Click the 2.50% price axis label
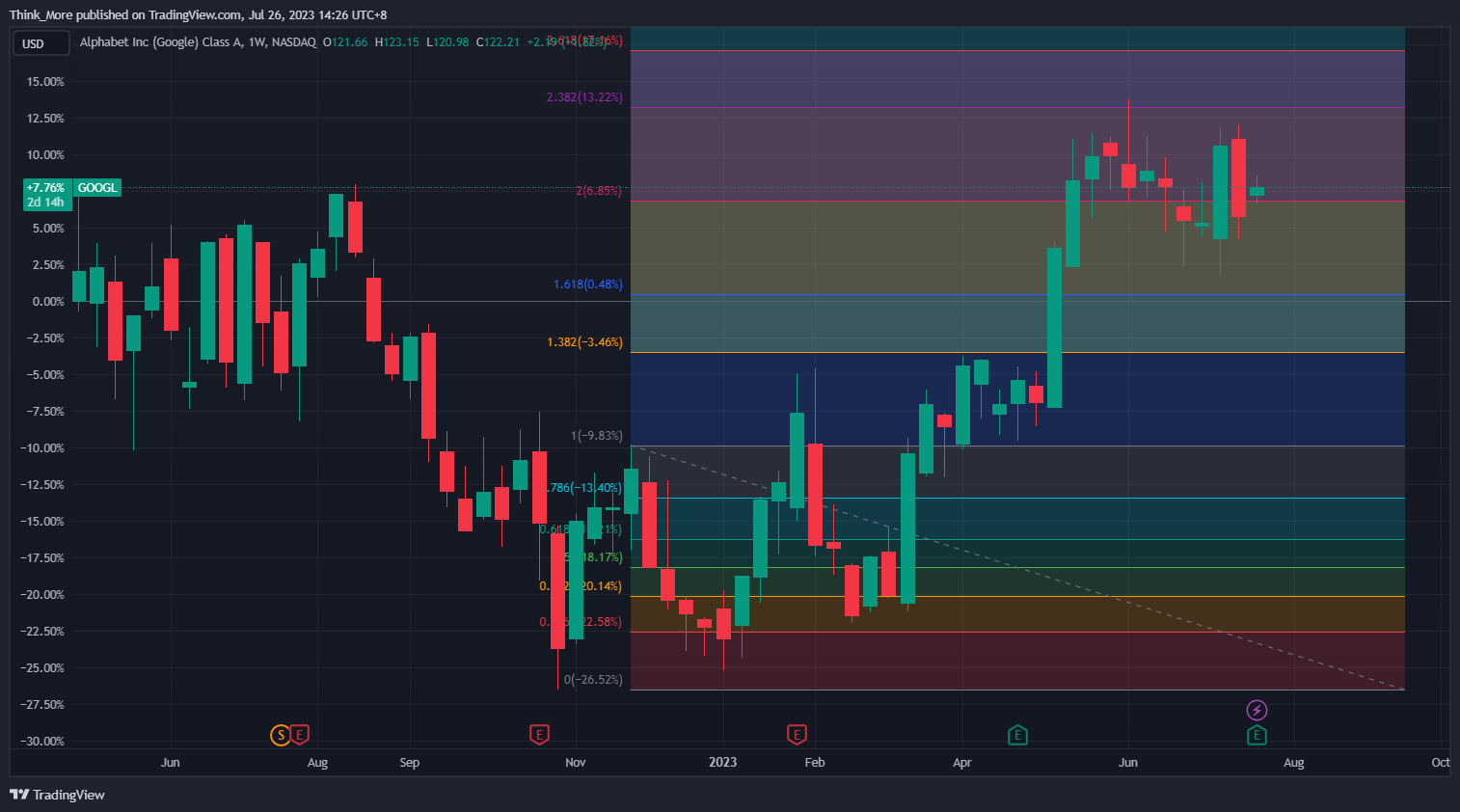The width and height of the screenshot is (1460, 812). pos(48,265)
